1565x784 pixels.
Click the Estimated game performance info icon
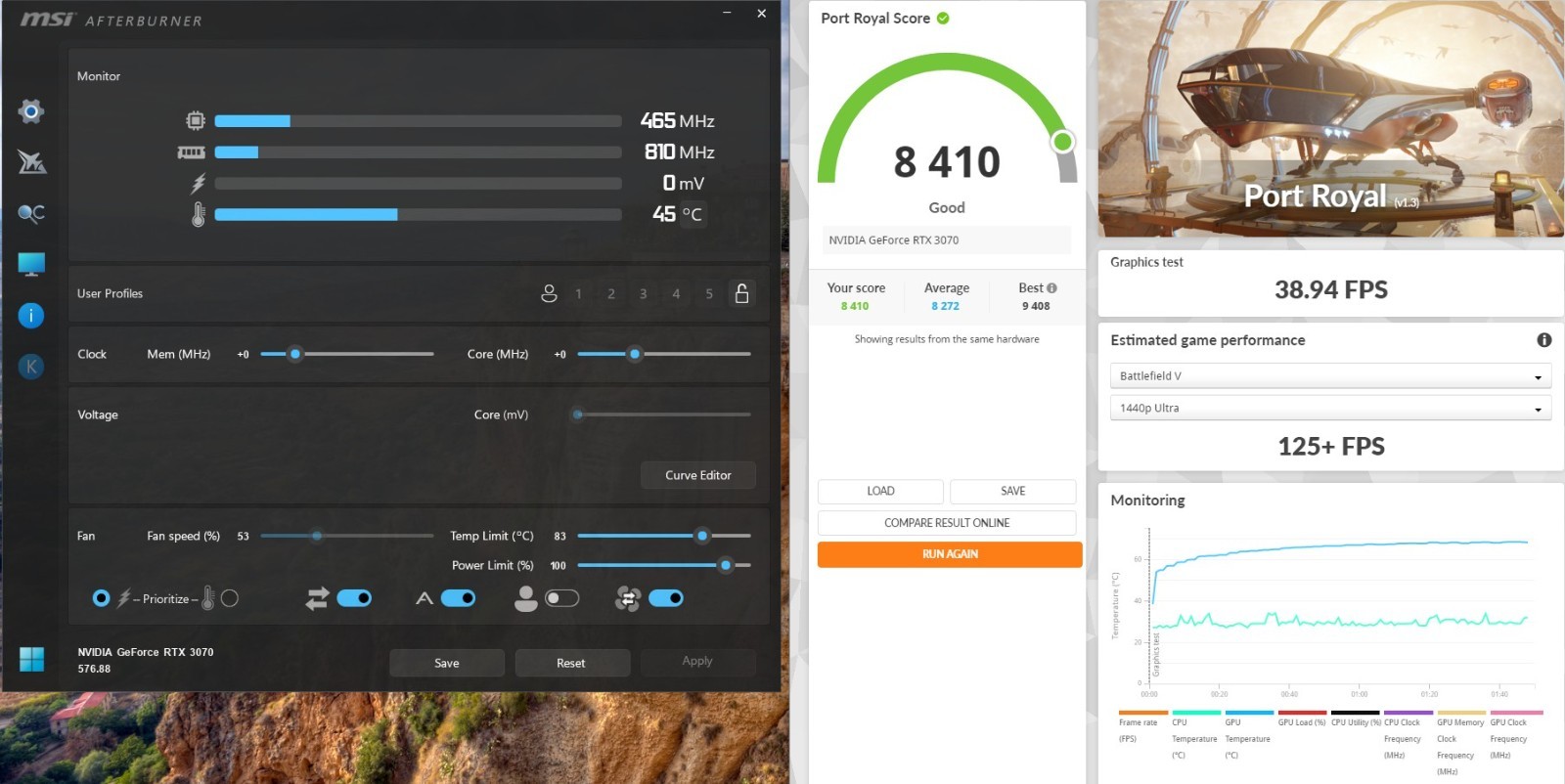1543,340
